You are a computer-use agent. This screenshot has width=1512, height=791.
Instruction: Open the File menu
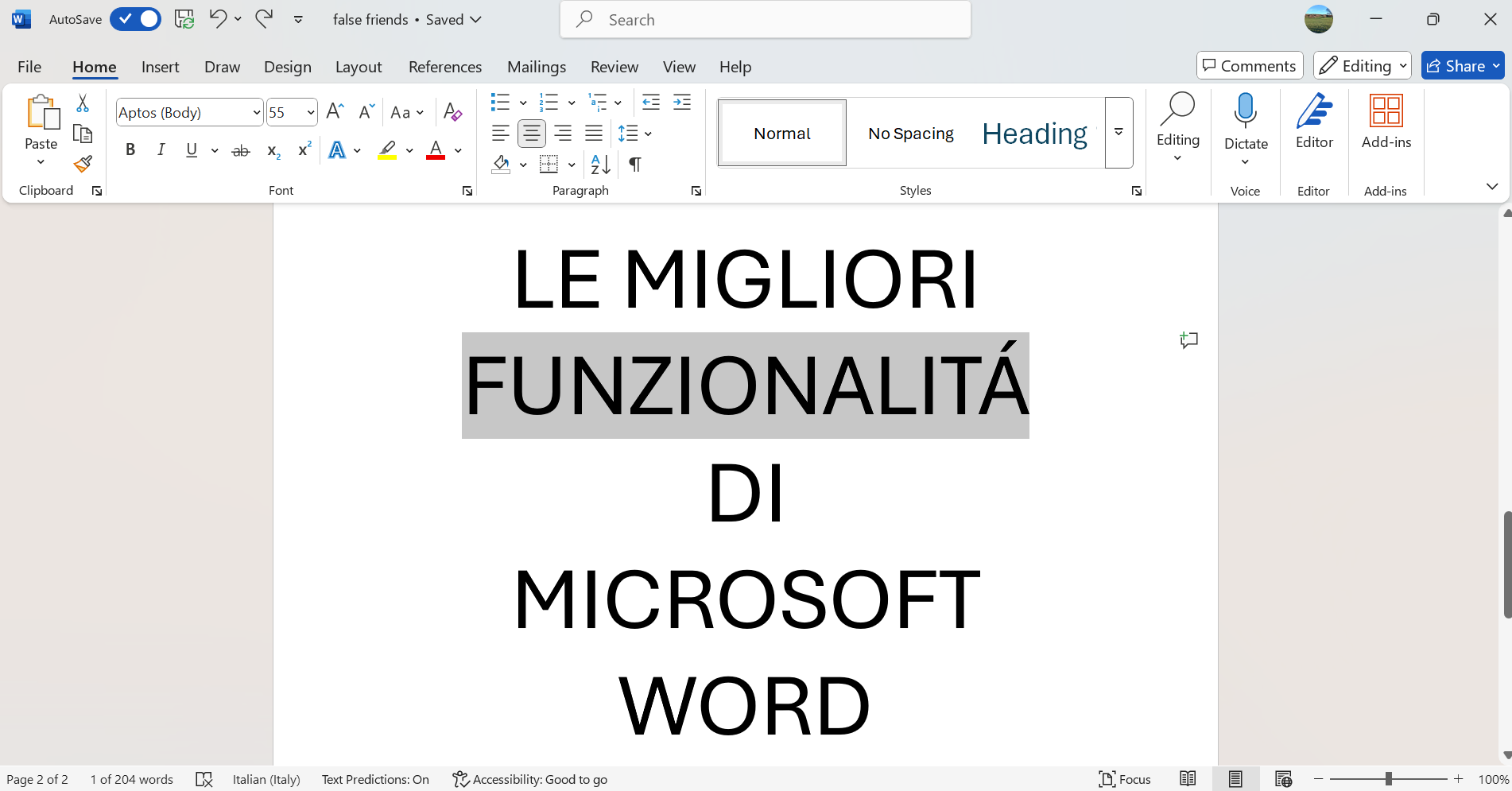tap(29, 67)
